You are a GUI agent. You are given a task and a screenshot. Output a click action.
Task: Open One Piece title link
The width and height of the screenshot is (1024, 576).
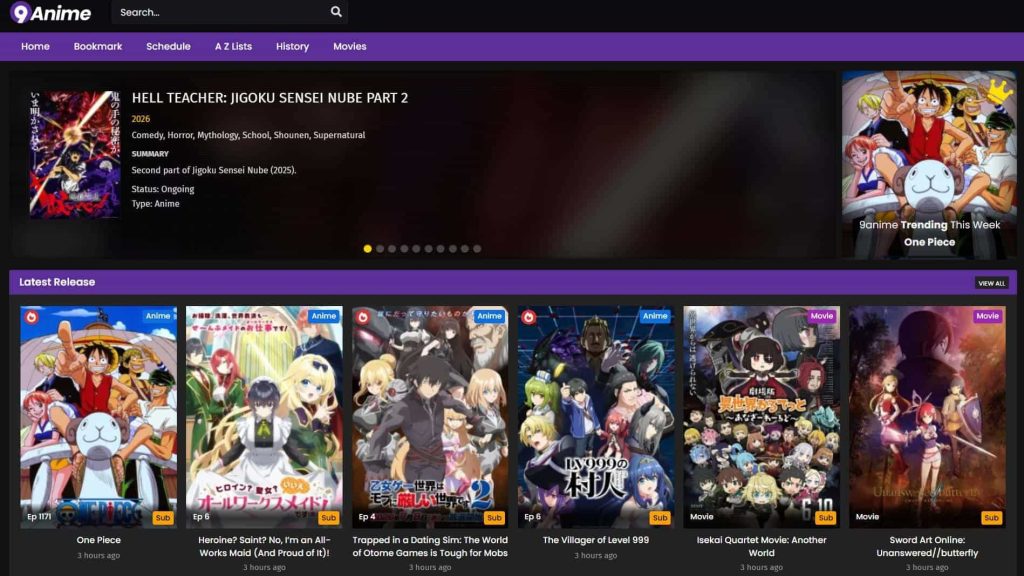pyautogui.click(x=99, y=540)
